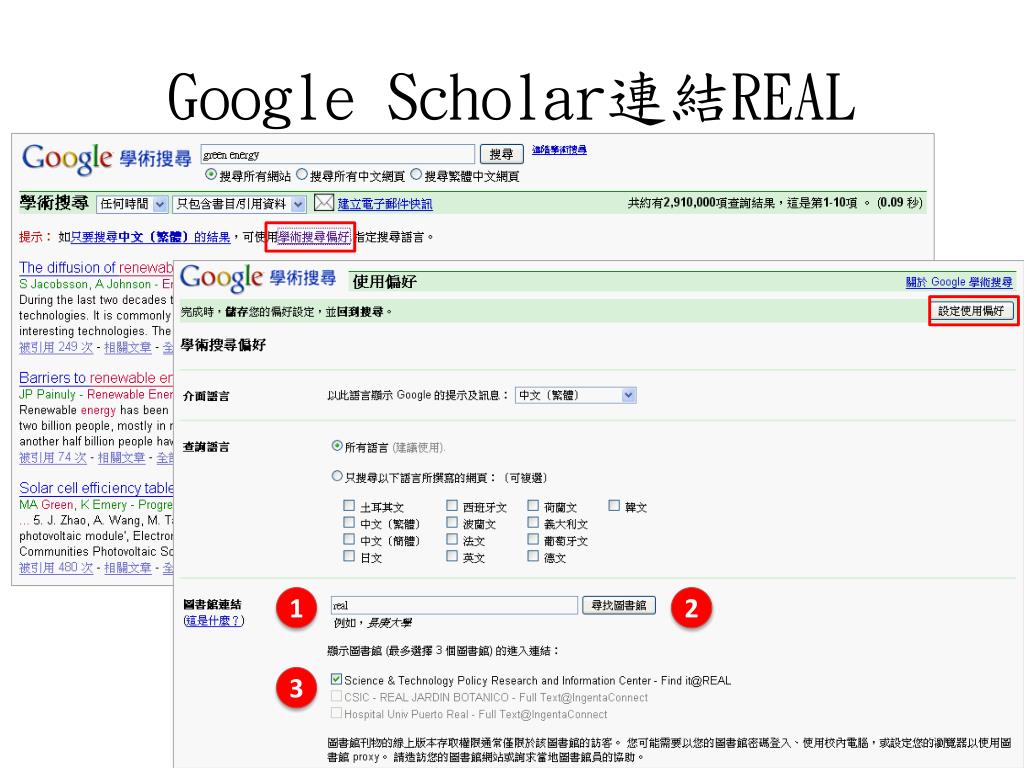Open result 'Barriers to renewable en...'
Screen dimensions: 1024x768
[96, 378]
